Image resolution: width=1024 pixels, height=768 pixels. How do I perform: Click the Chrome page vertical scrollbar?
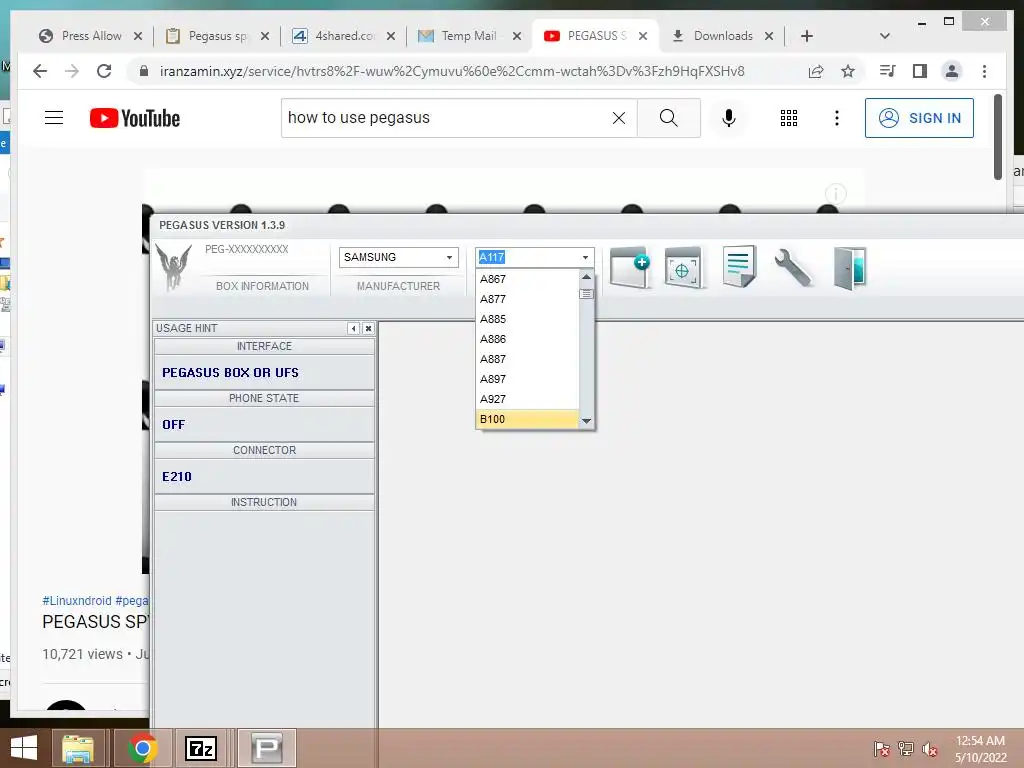[x=998, y=136]
